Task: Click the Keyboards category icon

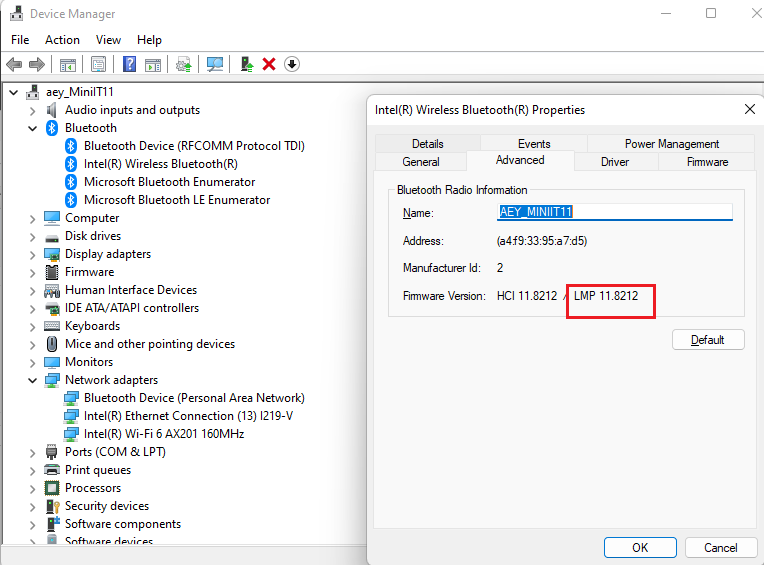Action: (x=52, y=326)
